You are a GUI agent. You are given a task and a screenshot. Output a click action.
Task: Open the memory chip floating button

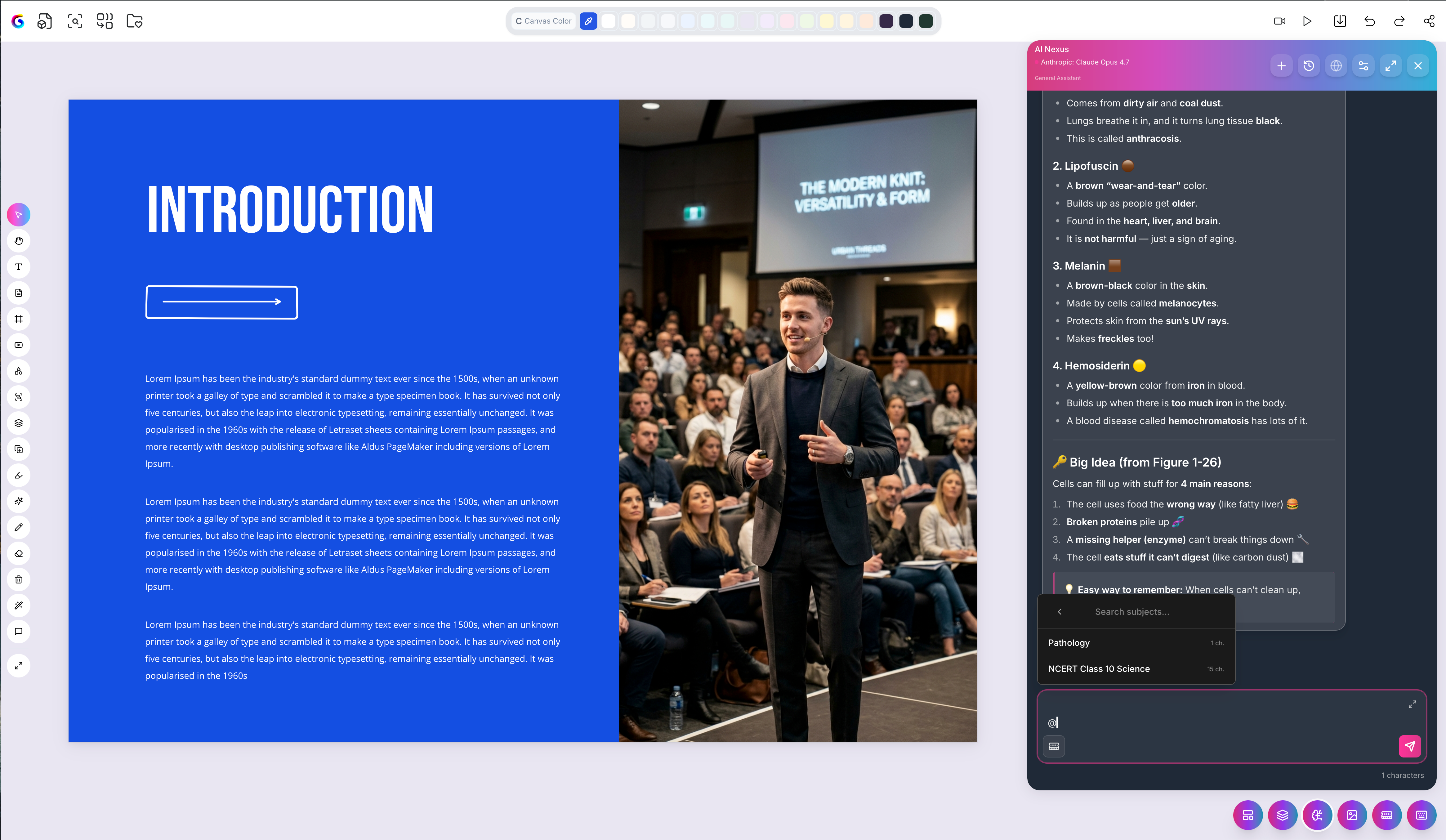[x=1387, y=815]
